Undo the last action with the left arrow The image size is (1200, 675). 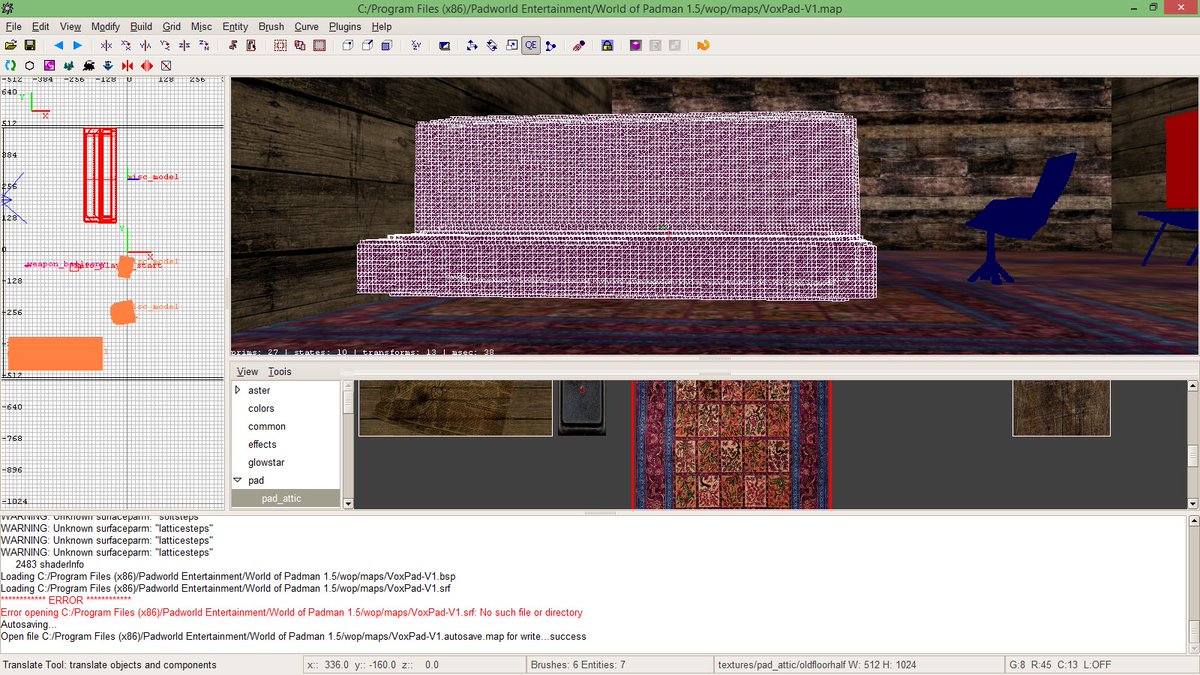(x=58, y=45)
